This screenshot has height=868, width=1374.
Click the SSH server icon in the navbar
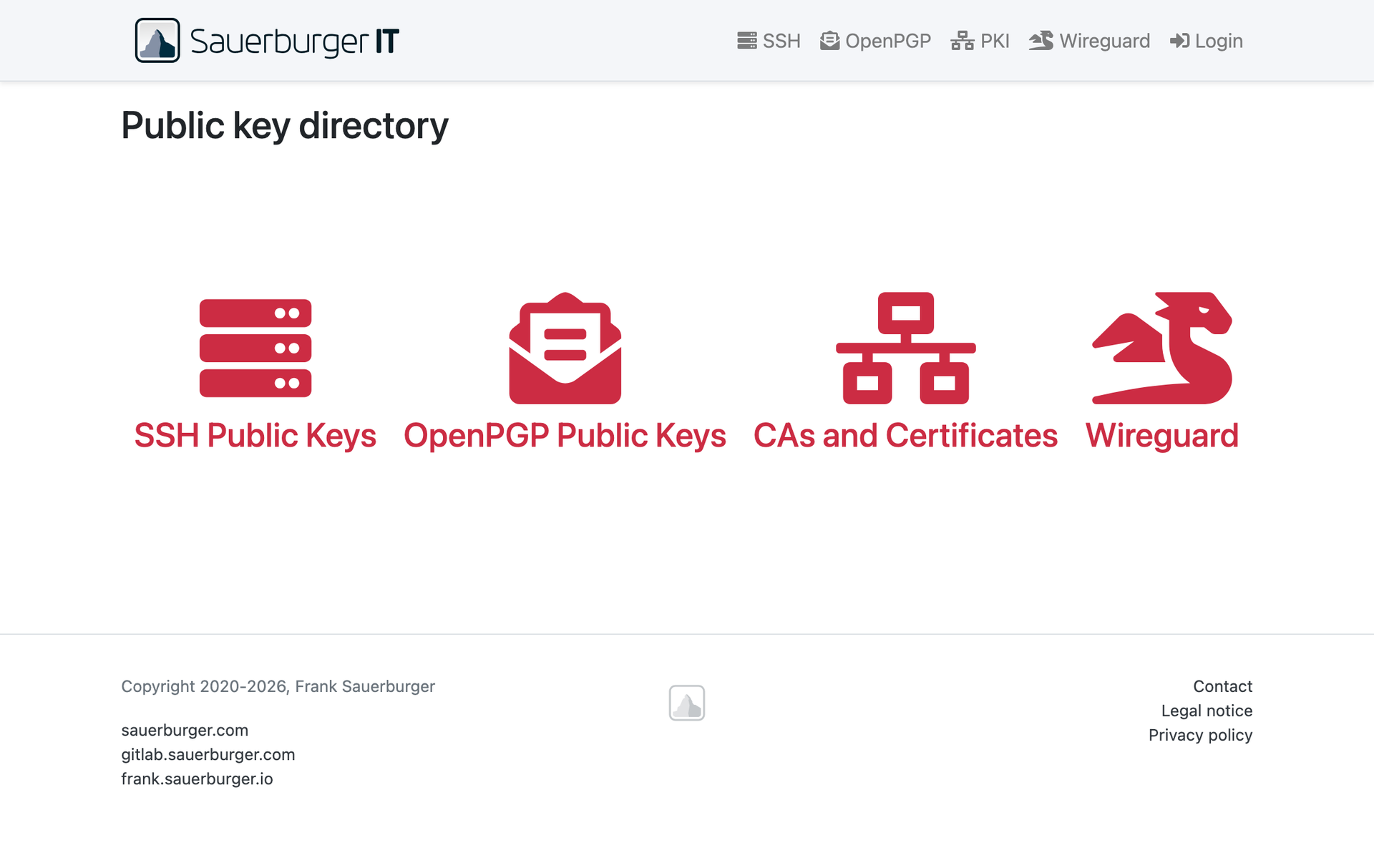(x=746, y=41)
